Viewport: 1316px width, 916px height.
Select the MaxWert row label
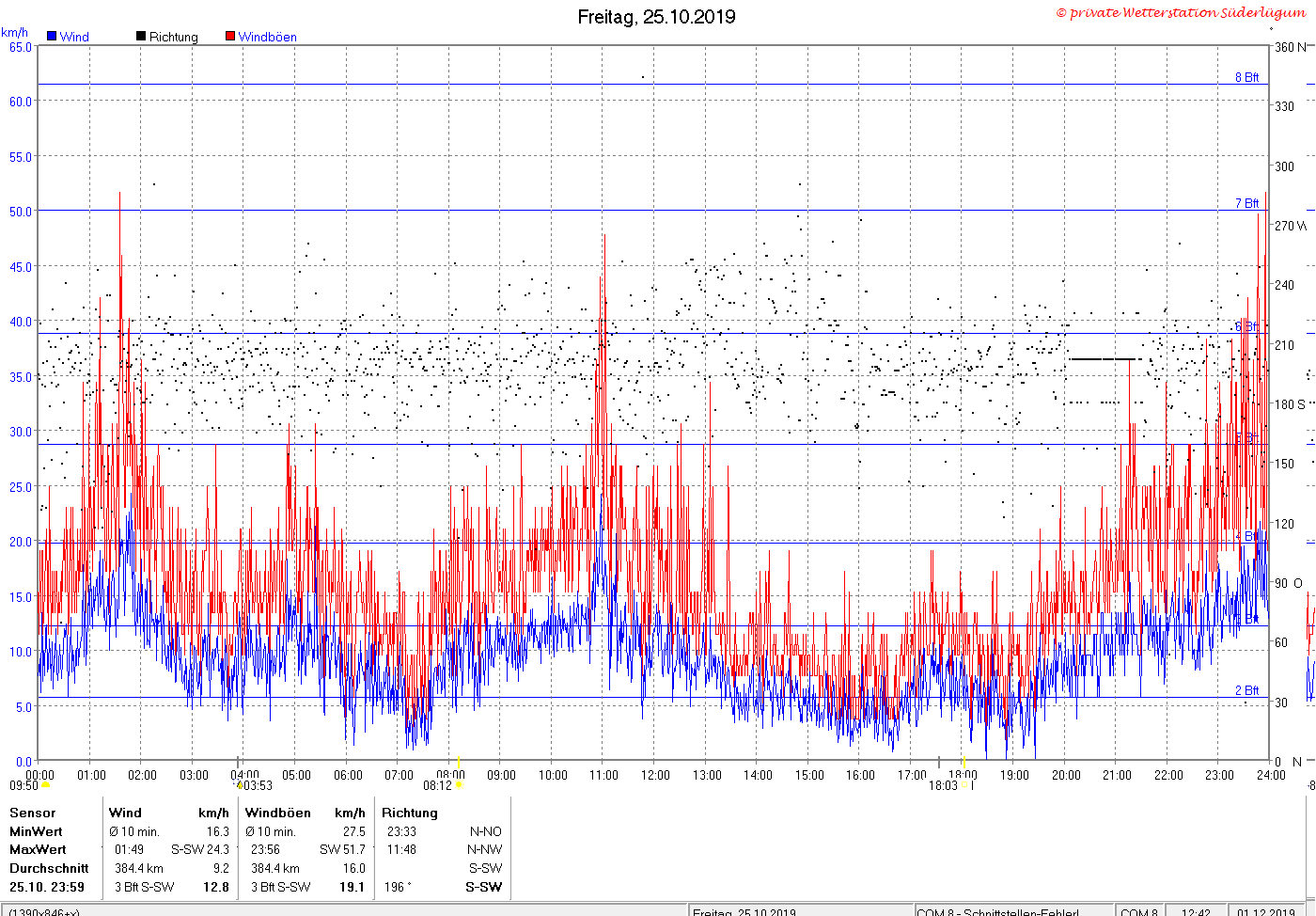pos(38,849)
